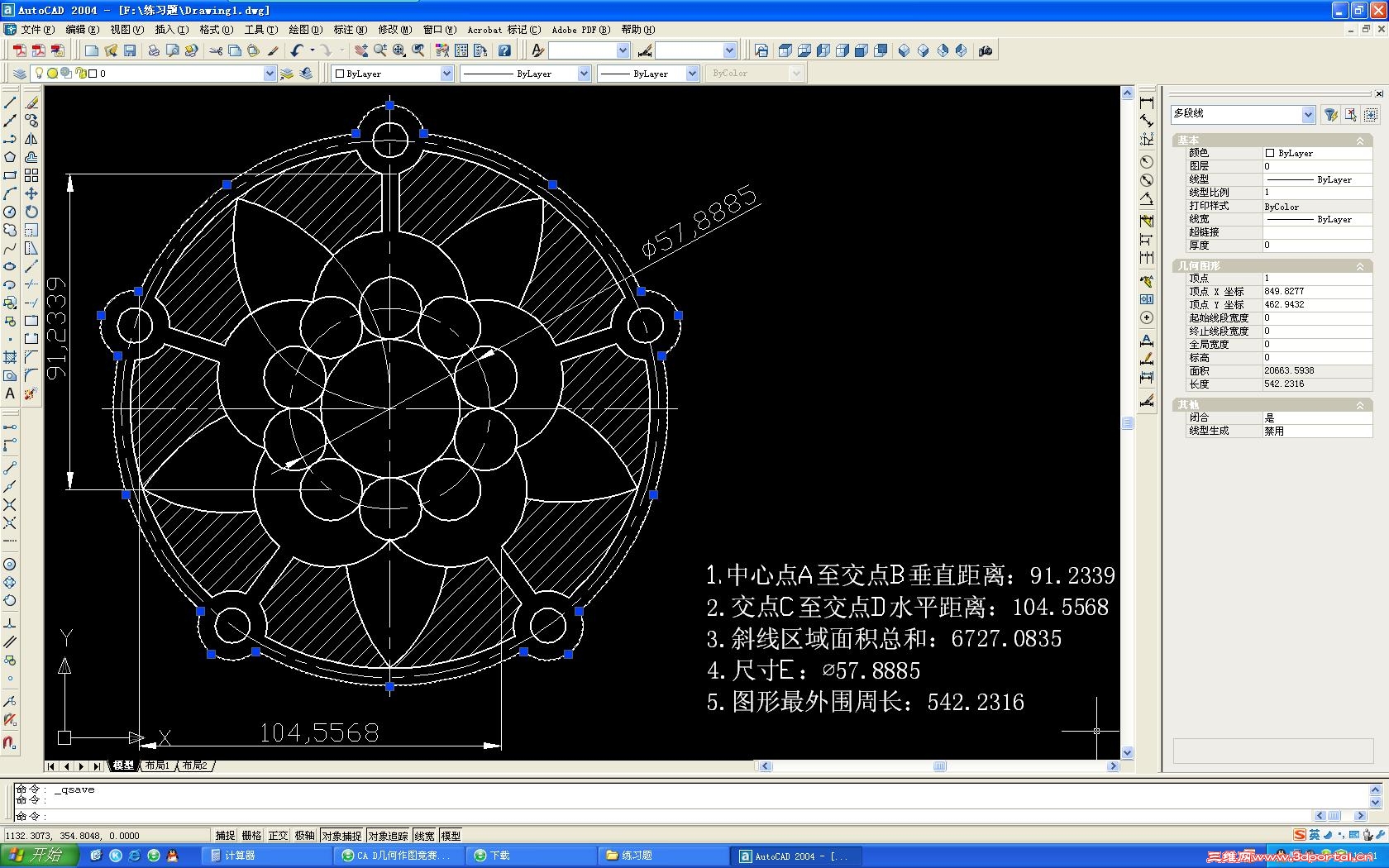Open the 修改(M) menu

(x=394, y=30)
